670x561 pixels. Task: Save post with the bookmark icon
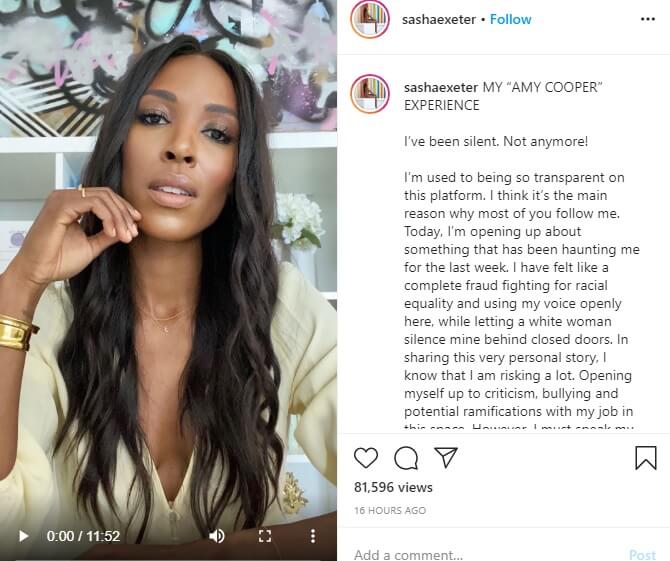pos(646,458)
